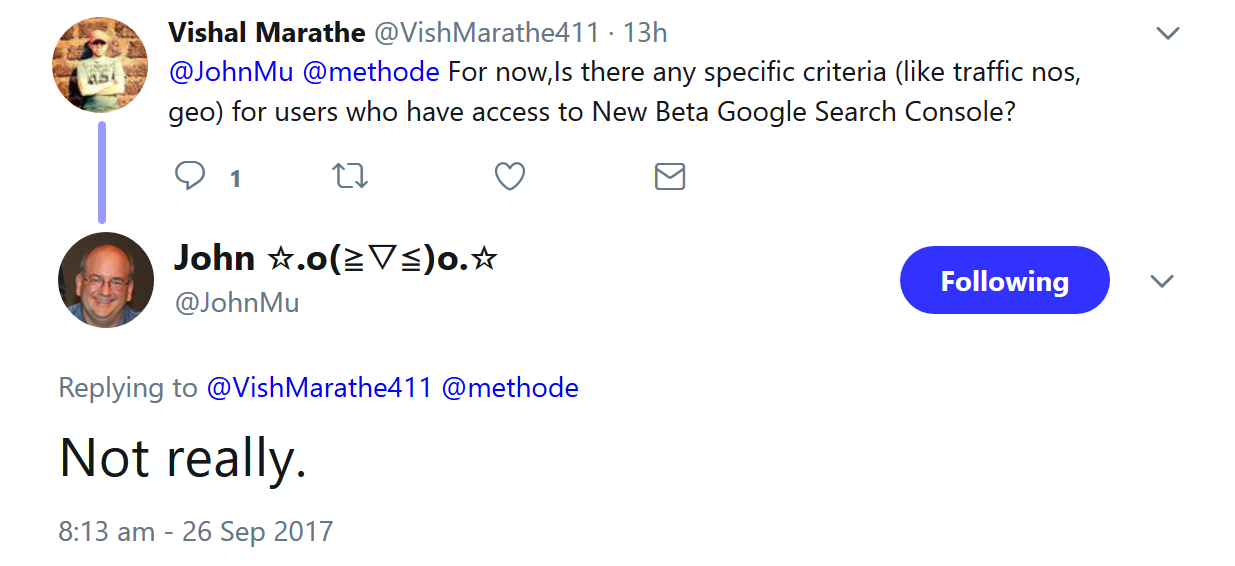Screen dimensions: 1235x566
Task: Click @VishMarathe411 in the Replying to line
Action: pyautogui.click(x=319, y=388)
